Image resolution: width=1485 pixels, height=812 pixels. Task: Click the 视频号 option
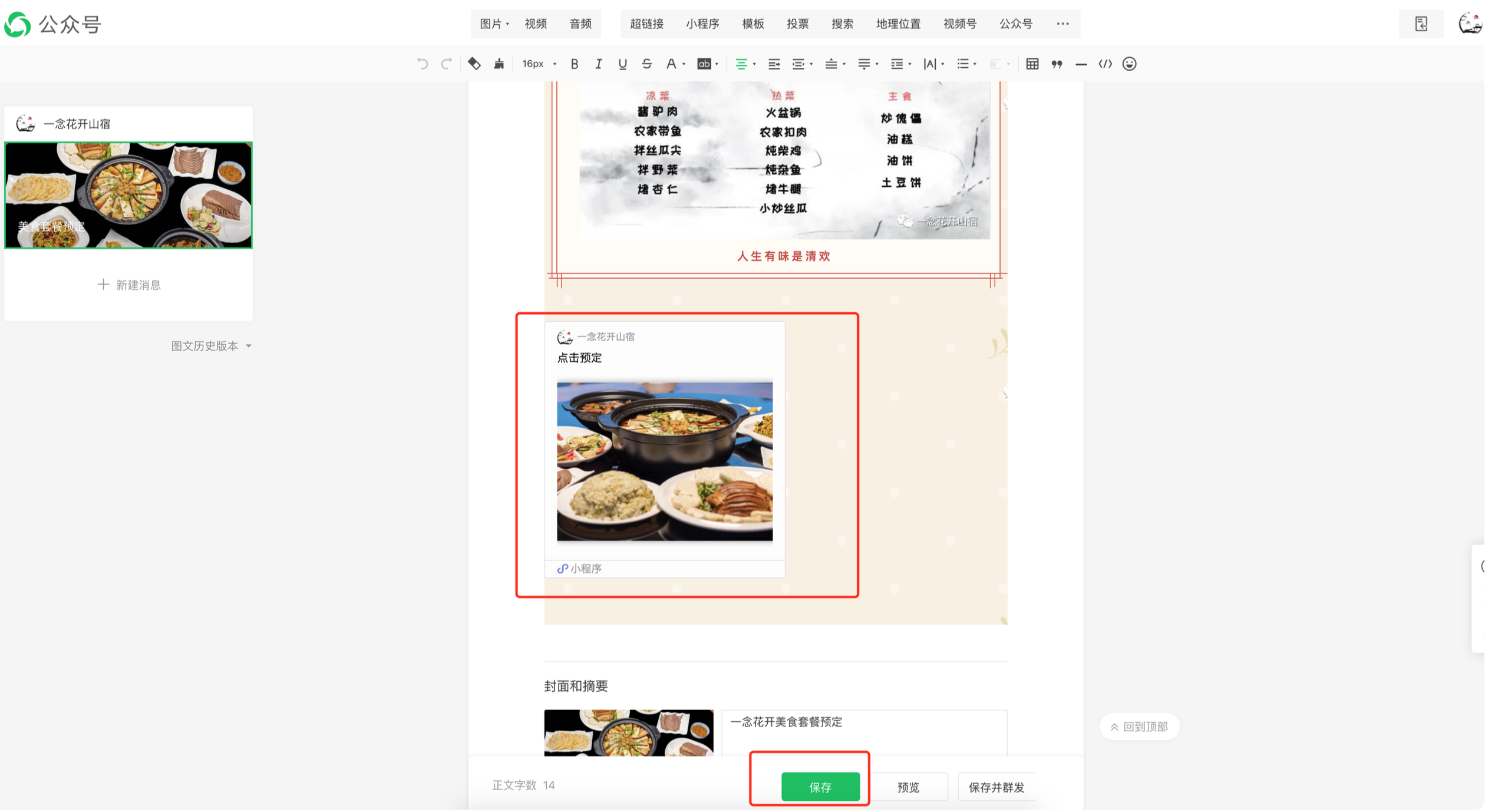click(960, 24)
